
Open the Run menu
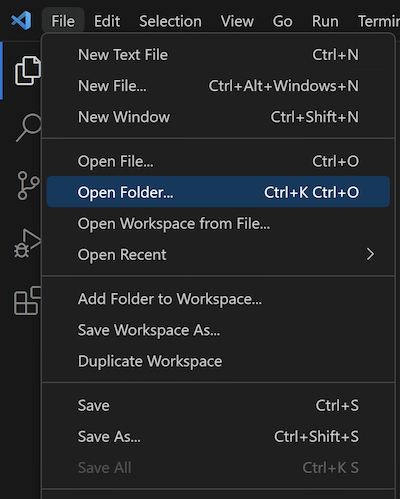pyautogui.click(x=325, y=21)
